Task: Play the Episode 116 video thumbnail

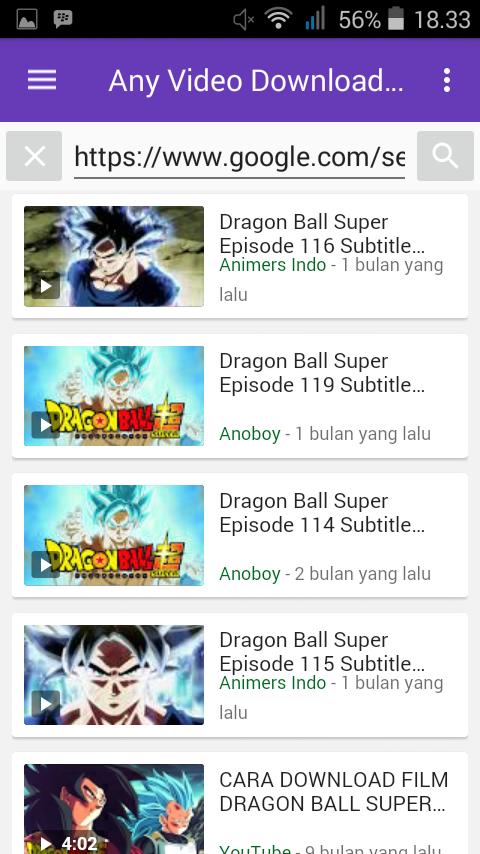Action: coord(114,257)
